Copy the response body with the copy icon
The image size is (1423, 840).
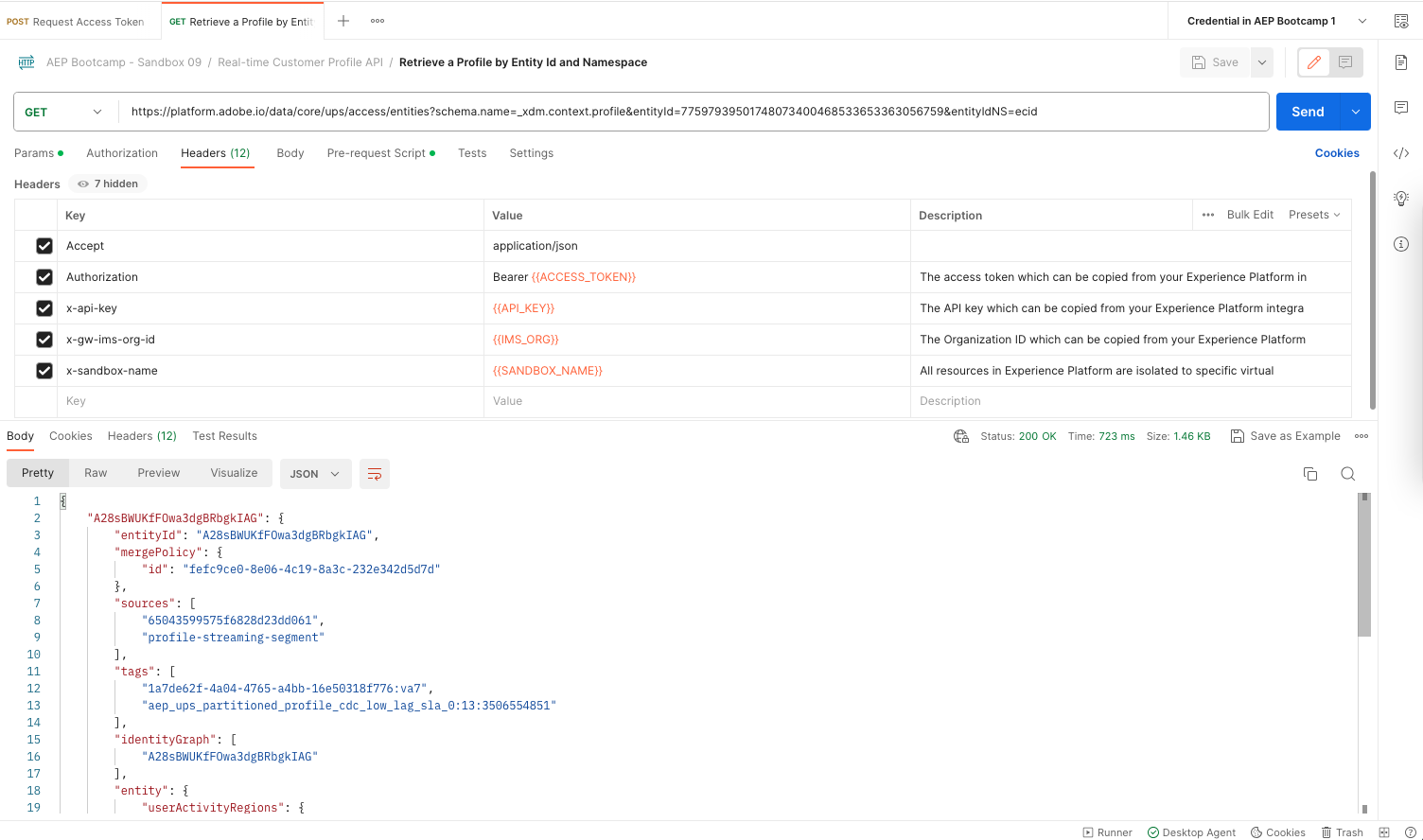pyautogui.click(x=1310, y=474)
